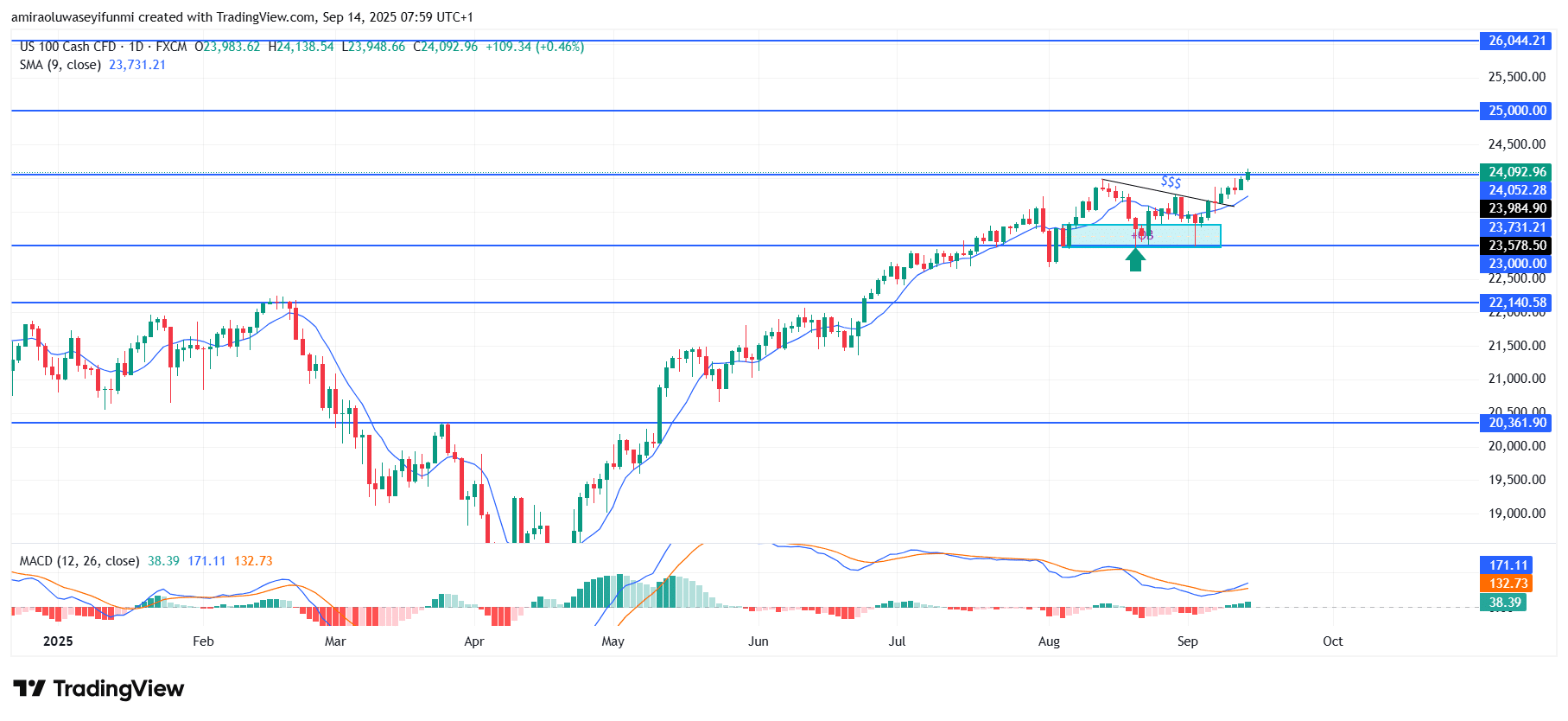Click the 24,092.96 current price label
Screen dimensions: 1568x721
click(x=1516, y=172)
